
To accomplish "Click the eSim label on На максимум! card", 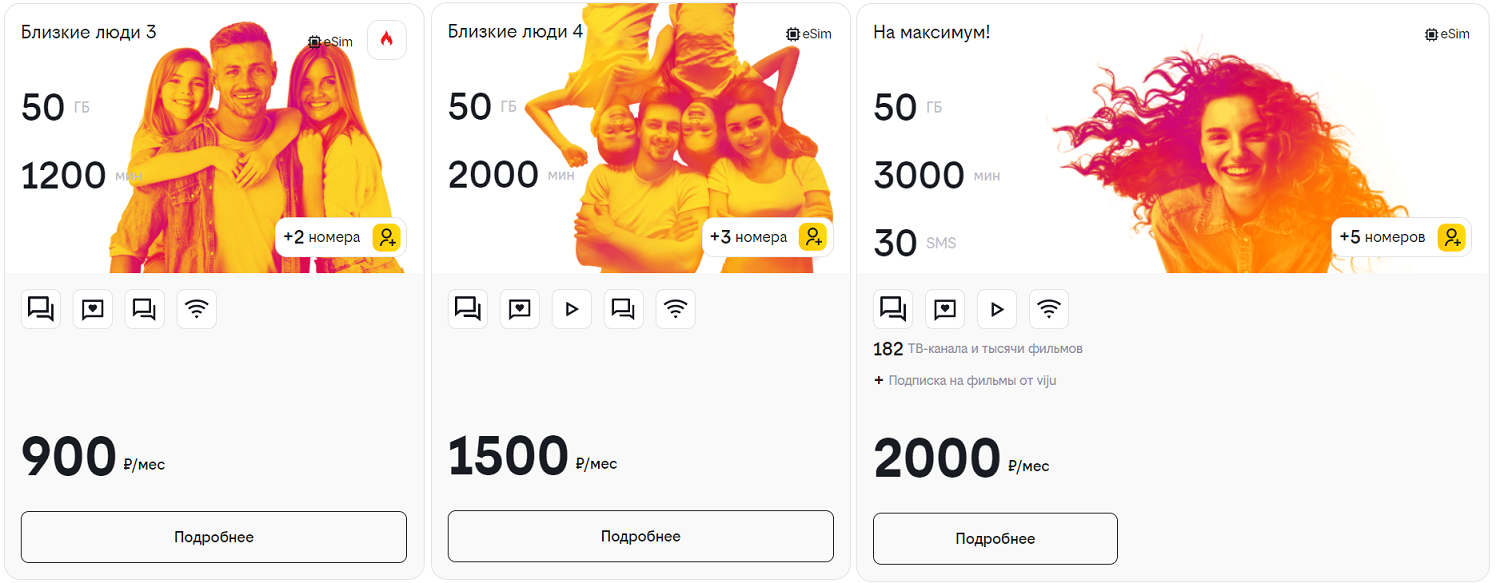I will point(1447,34).
